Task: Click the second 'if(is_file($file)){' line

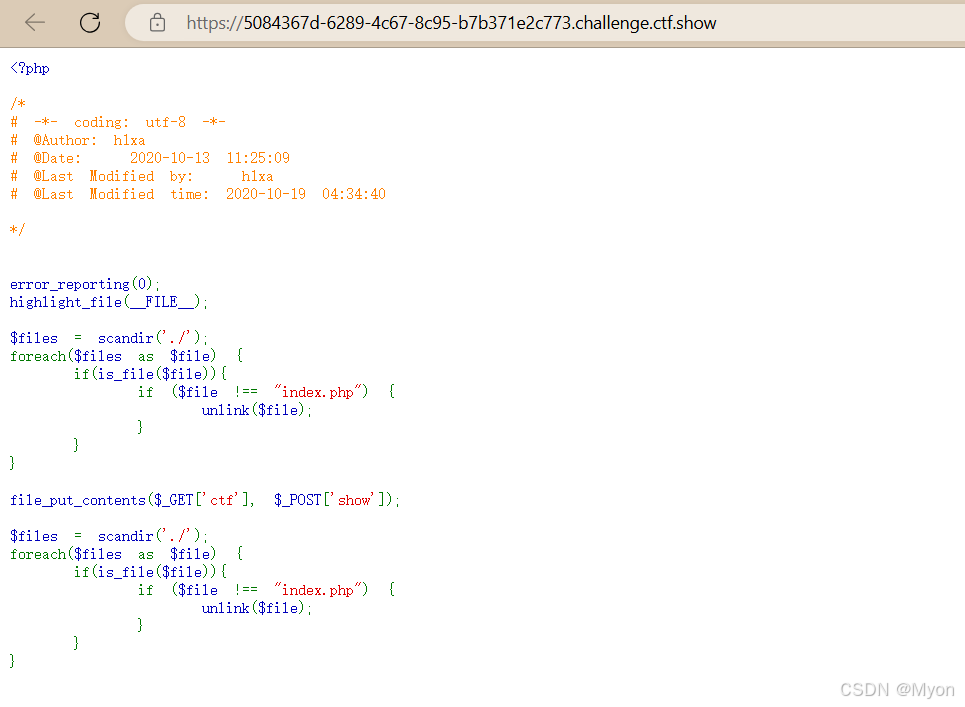Action: 150,572
